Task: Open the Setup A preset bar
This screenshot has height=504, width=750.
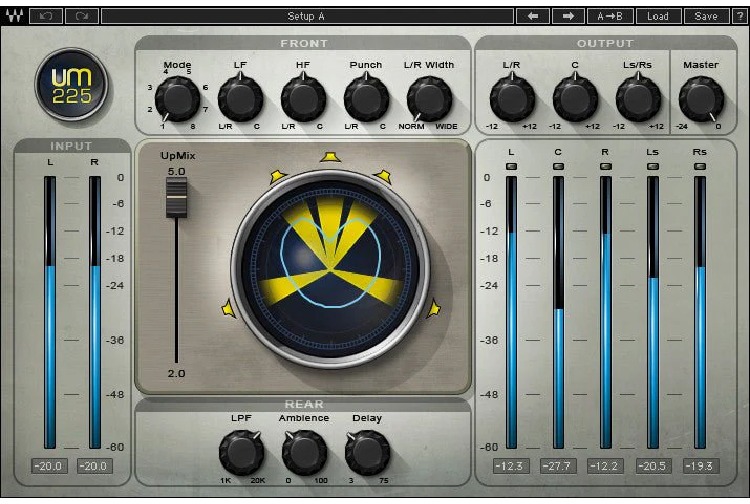Action: (307, 16)
